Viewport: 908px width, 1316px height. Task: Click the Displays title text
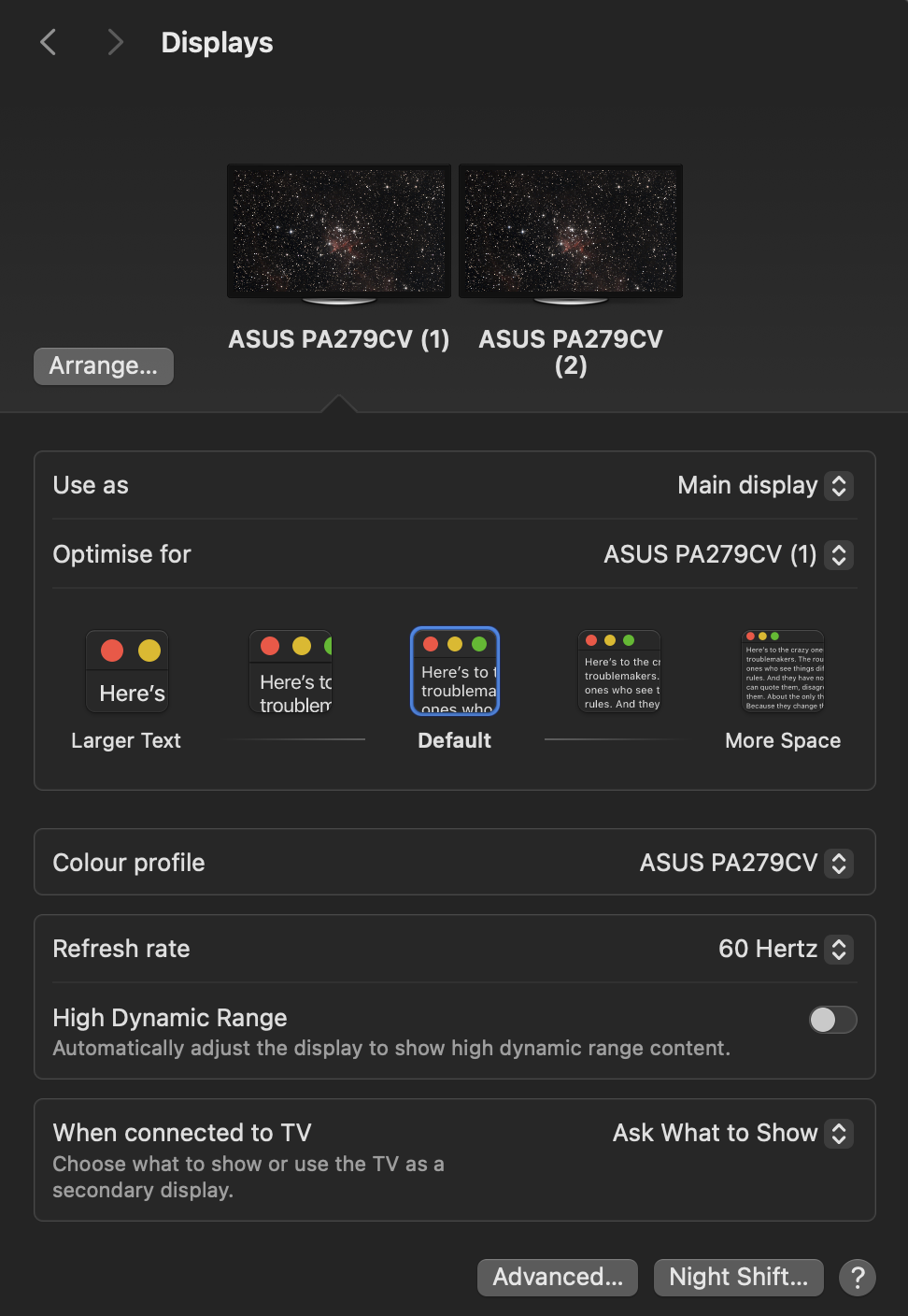pos(217,43)
